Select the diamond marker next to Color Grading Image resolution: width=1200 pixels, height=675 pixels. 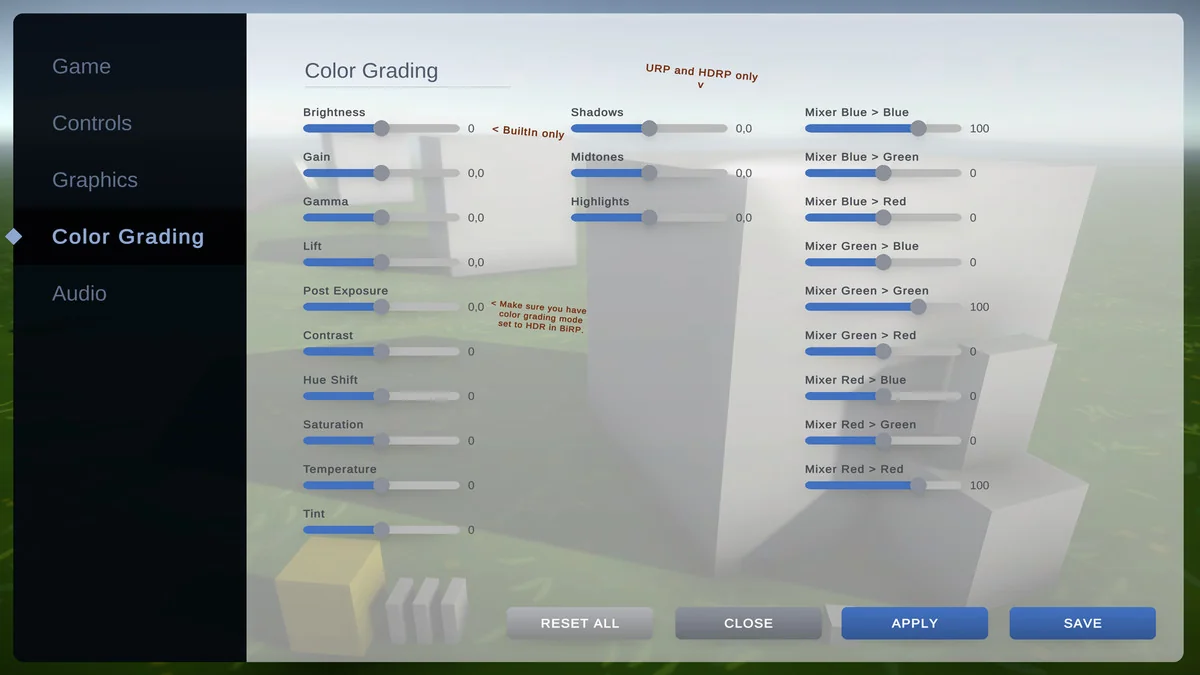coord(13,237)
